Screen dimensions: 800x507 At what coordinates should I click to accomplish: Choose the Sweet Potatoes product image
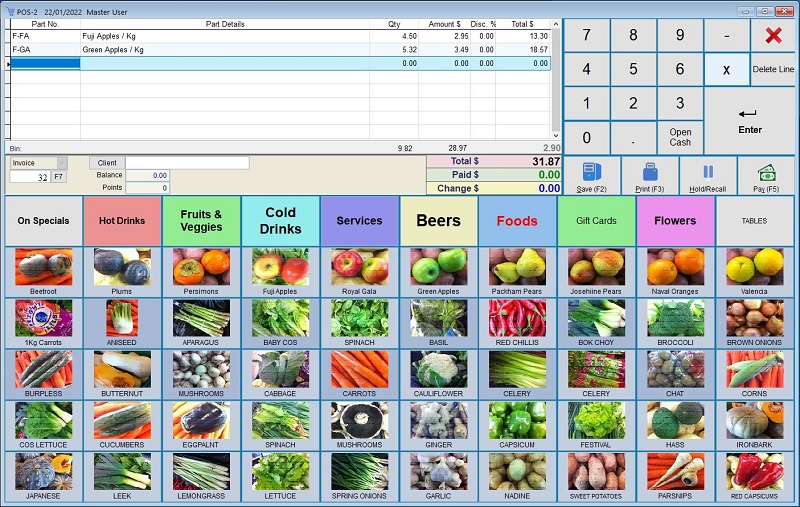pos(596,472)
